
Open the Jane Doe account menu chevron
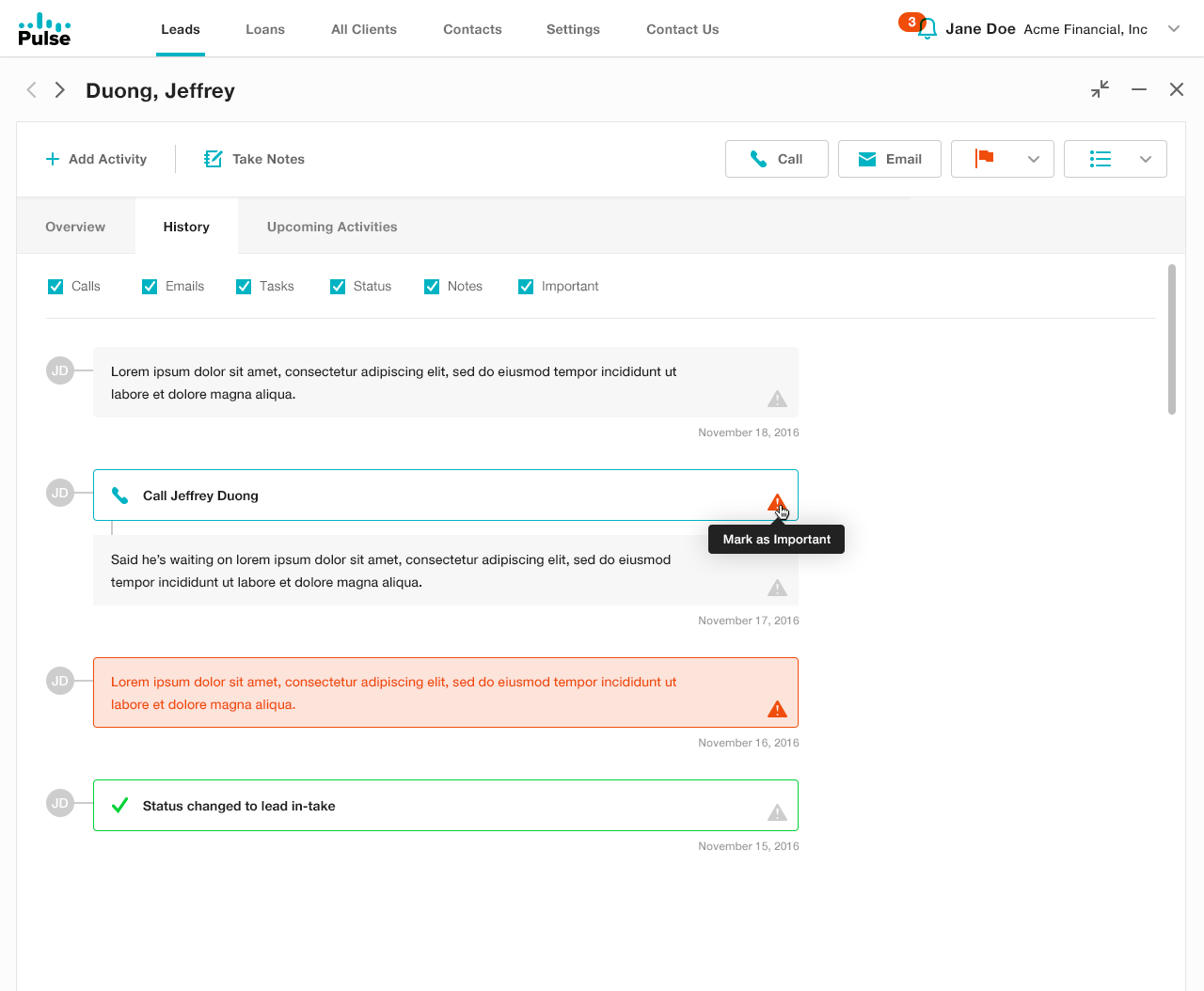point(1173,29)
